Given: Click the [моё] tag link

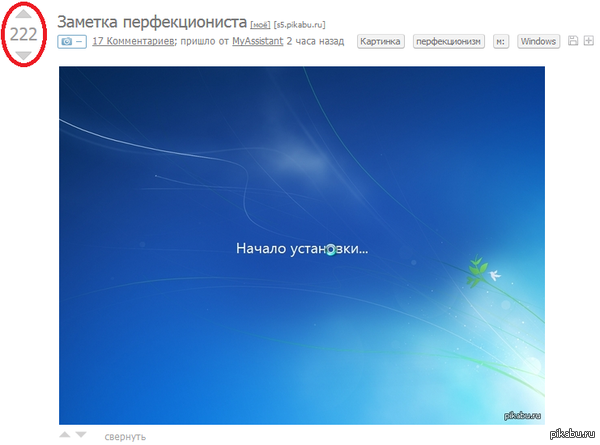Looking at the screenshot, I should pos(260,25).
